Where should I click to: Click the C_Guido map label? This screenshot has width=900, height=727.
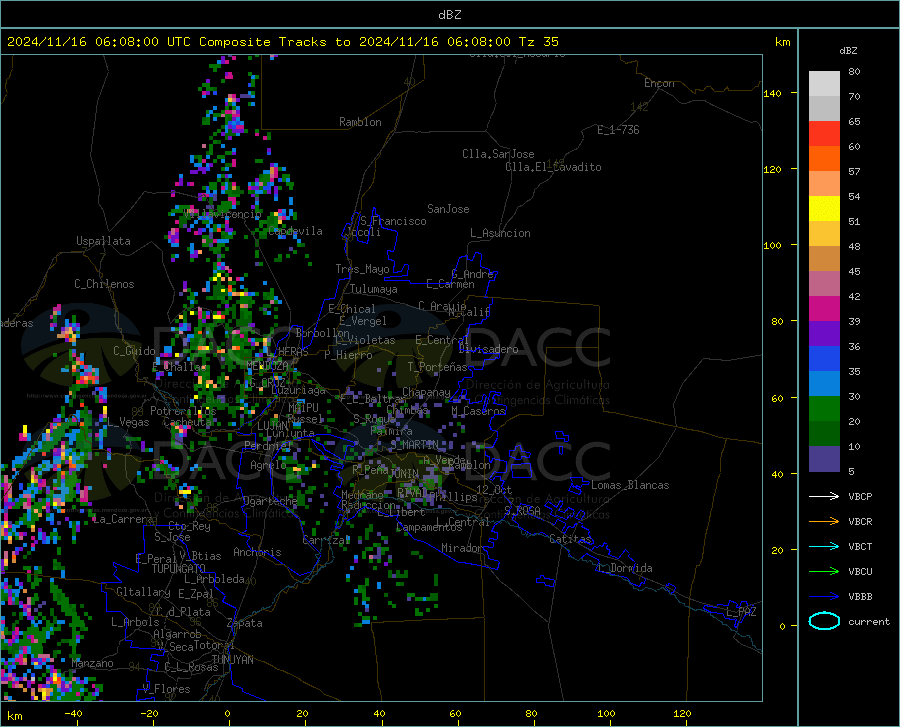click(134, 351)
